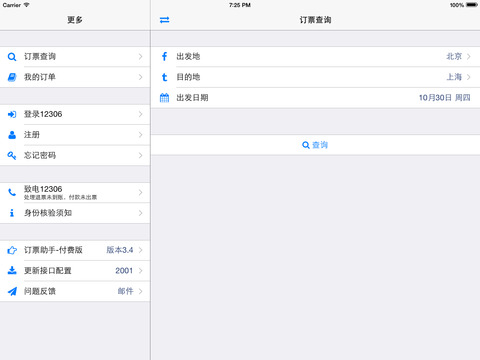Select the 忘记密码 menu item
The width and height of the screenshot is (480, 360).
(x=75, y=155)
